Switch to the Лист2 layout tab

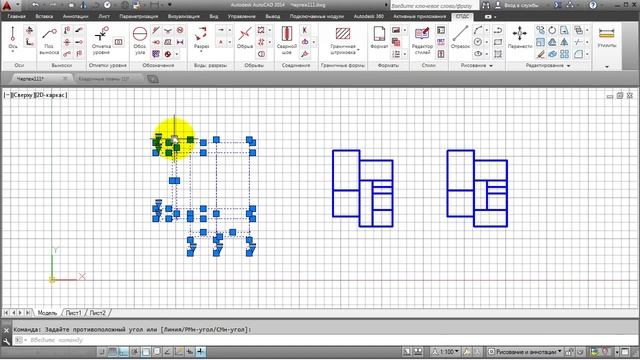pyautogui.click(x=98, y=313)
